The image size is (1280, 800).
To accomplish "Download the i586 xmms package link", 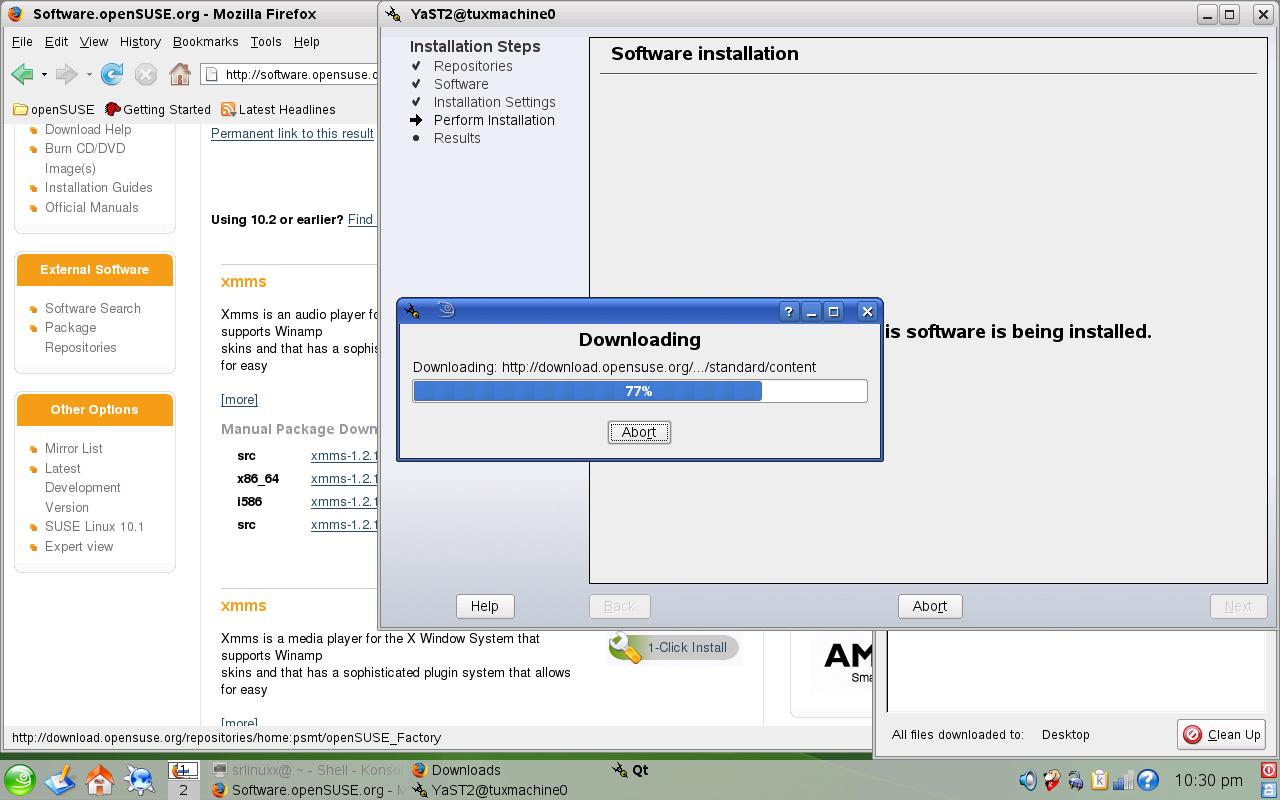I will tap(344, 502).
